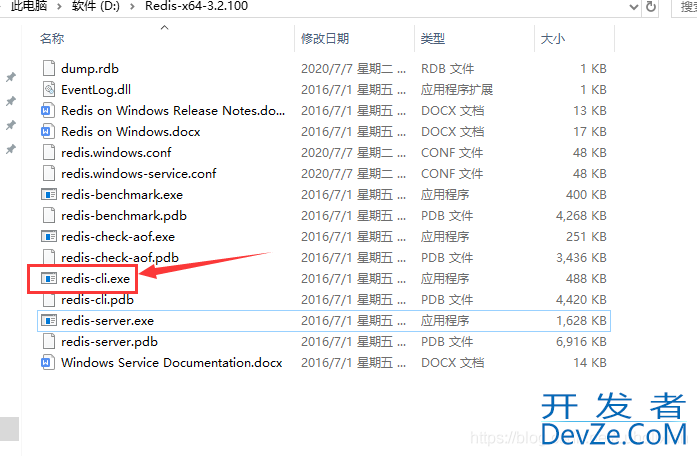The height and width of the screenshot is (456, 697).
Task: Click the 17 KB size cell
Action: [x=590, y=132]
